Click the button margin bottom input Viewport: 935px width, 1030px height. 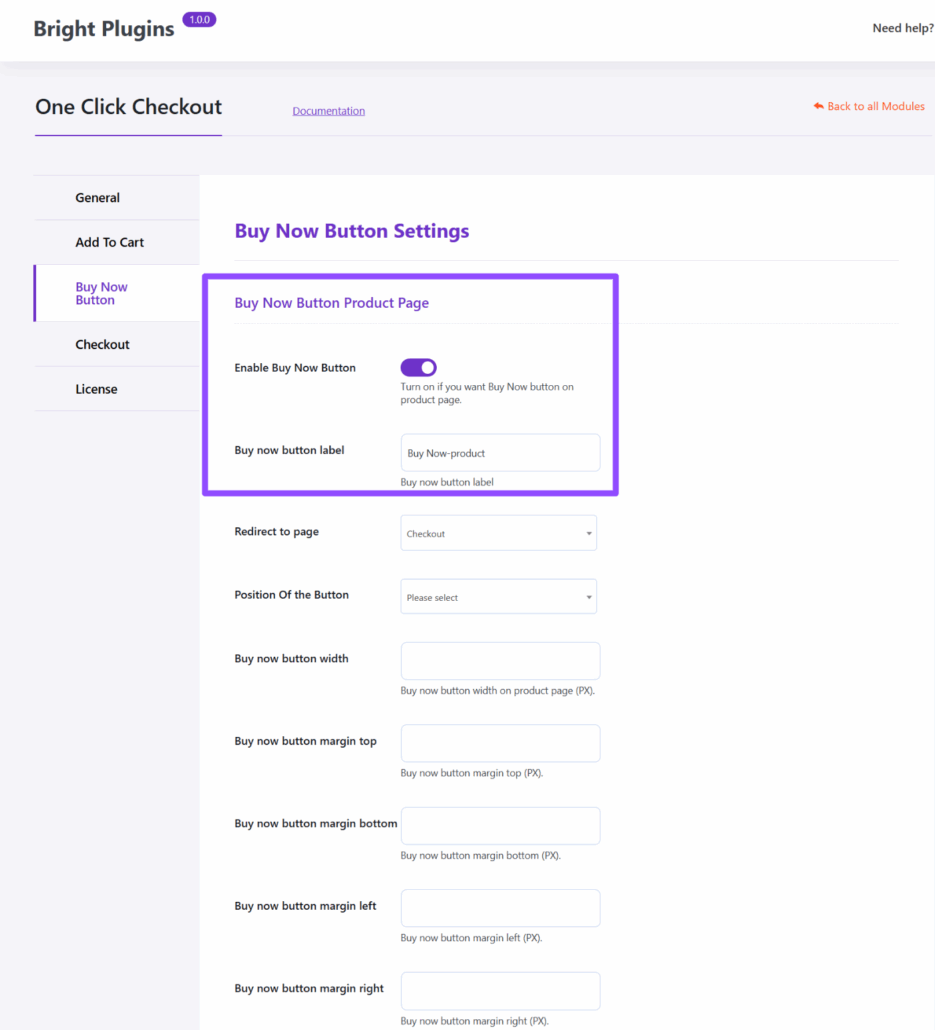tap(500, 826)
